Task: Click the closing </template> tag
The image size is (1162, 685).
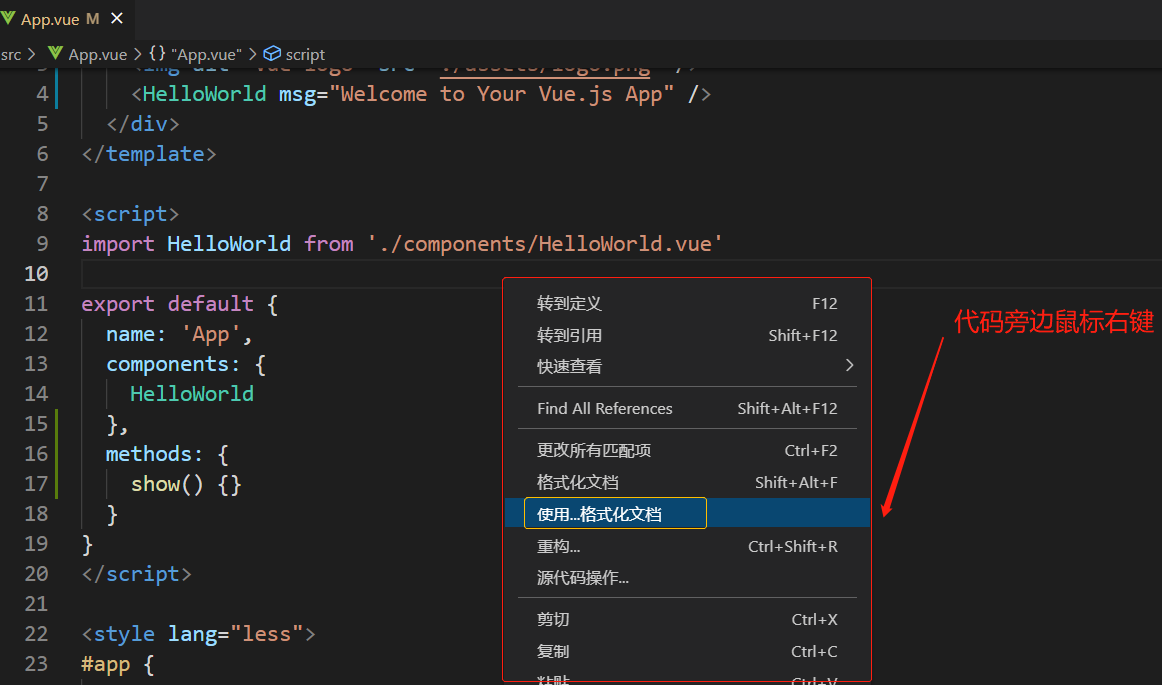Action: 149,154
